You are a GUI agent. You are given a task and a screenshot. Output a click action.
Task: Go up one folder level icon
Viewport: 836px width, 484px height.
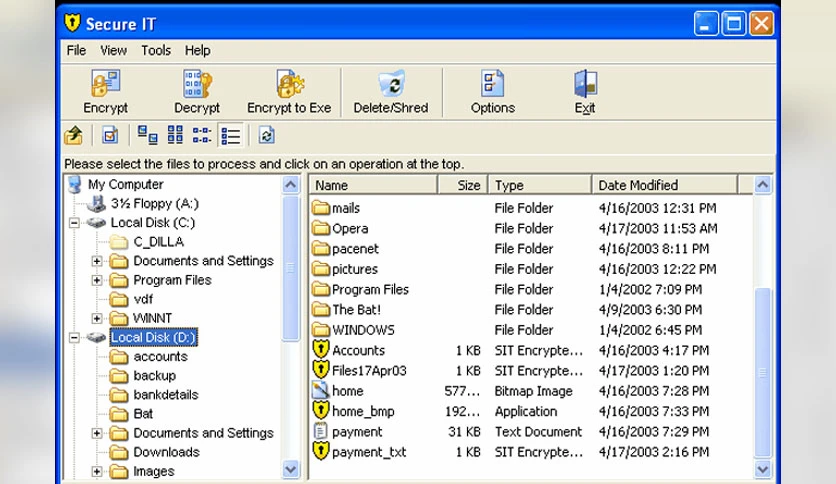(x=74, y=135)
